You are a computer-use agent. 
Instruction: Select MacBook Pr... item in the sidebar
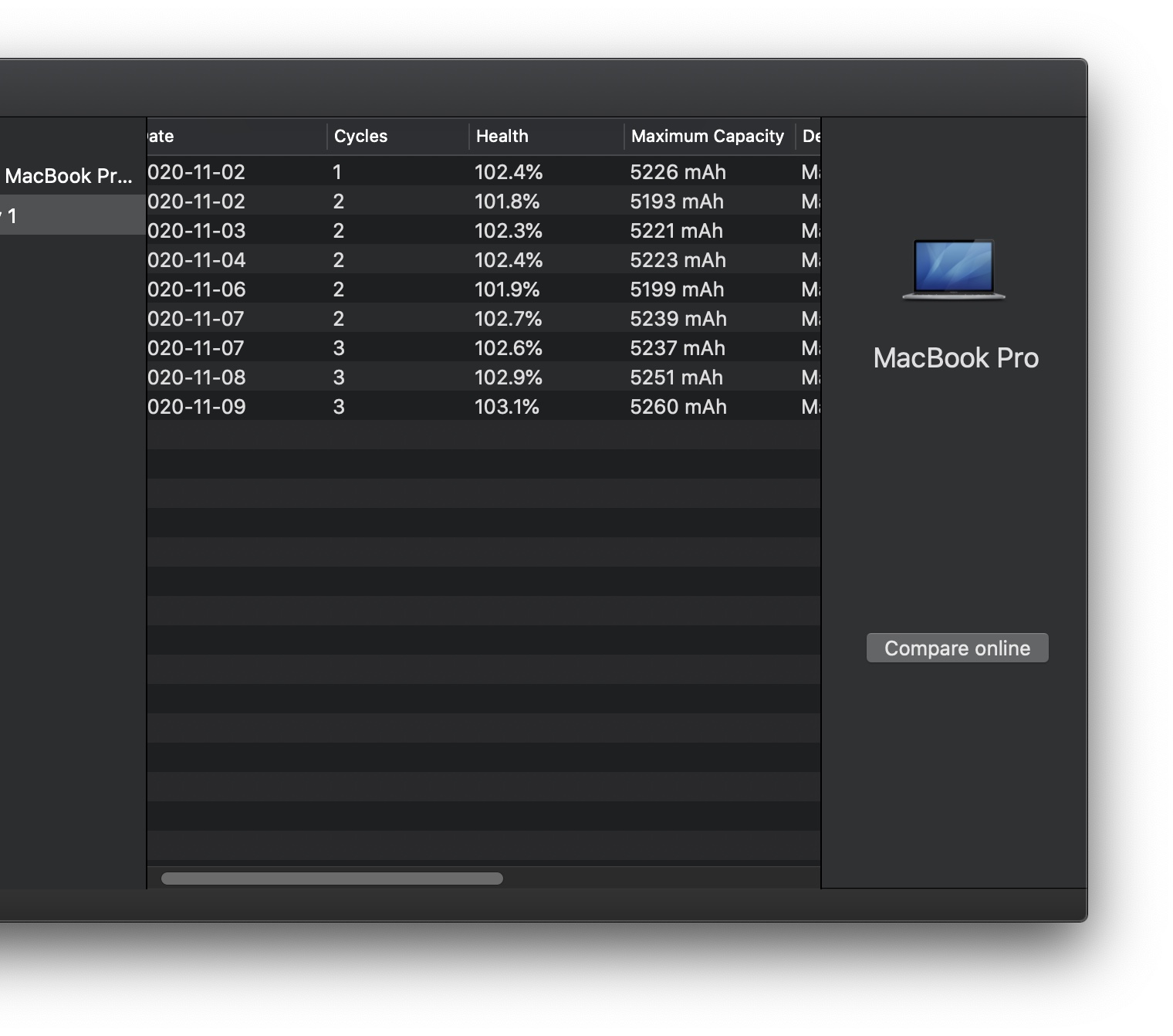click(69, 176)
